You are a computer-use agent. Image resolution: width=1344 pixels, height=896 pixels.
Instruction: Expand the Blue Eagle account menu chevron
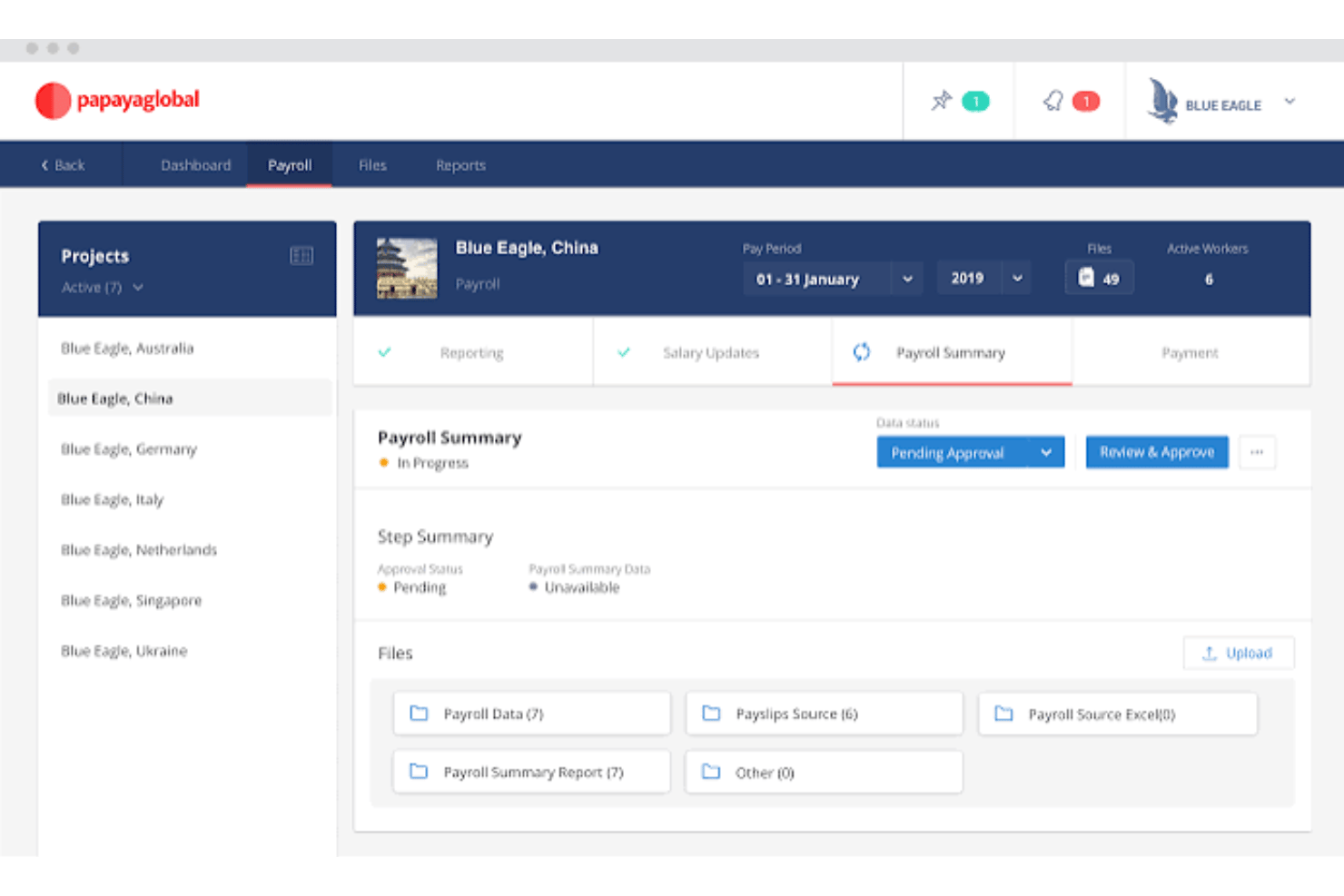click(x=1290, y=101)
